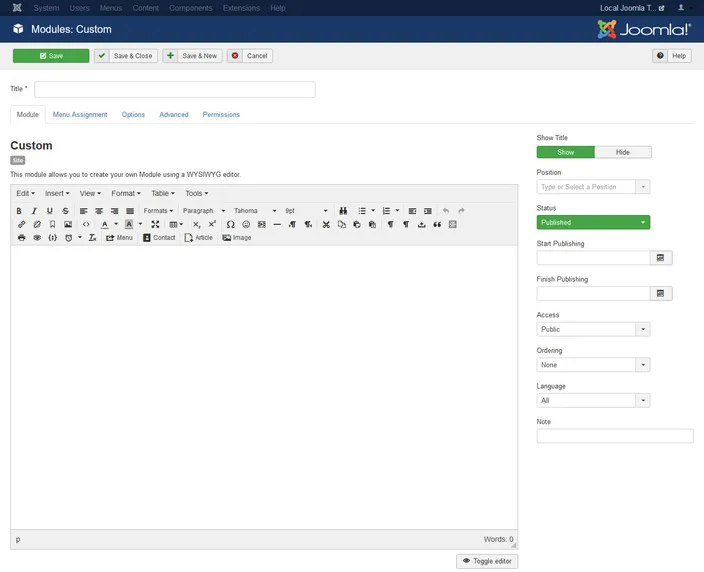704x572 pixels.
Task: Clear formatting in the editor
Action: [92, 238]
